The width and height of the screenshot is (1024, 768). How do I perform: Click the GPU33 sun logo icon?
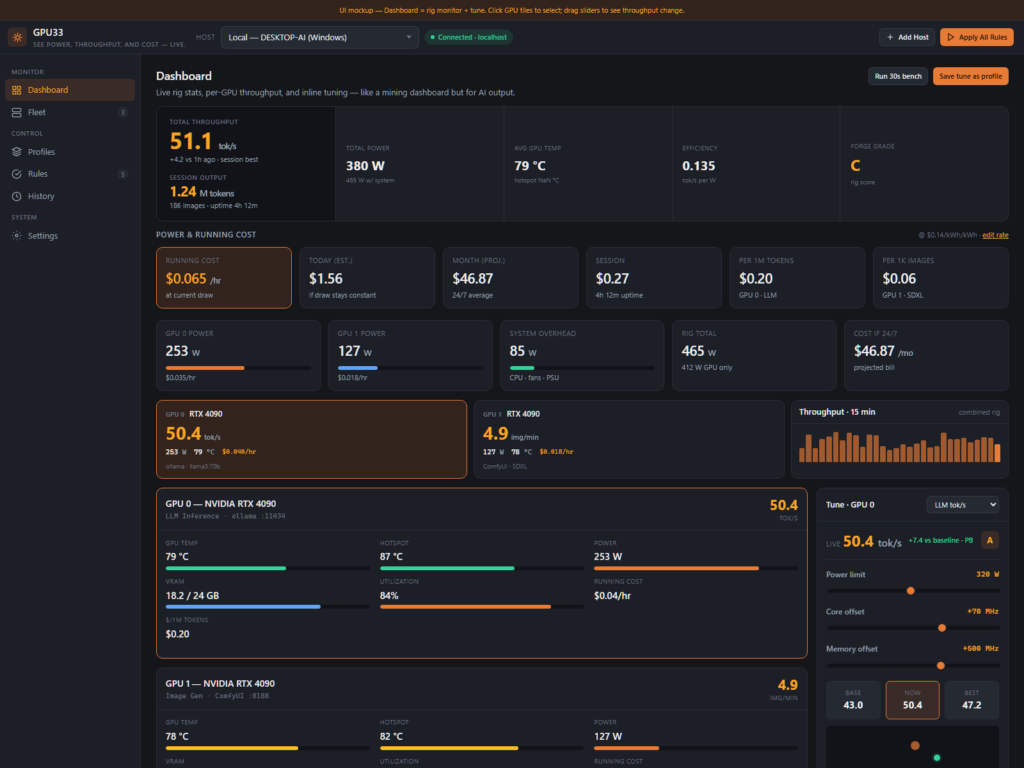[x=18, y=37]
